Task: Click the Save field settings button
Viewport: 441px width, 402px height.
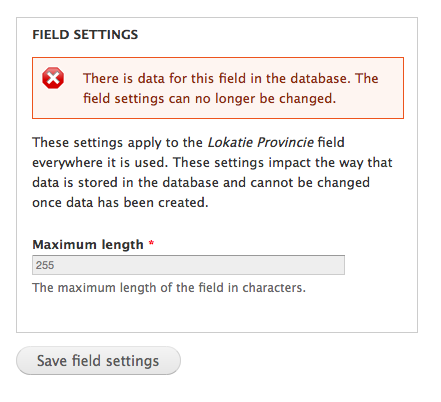Action: (98, 361)
